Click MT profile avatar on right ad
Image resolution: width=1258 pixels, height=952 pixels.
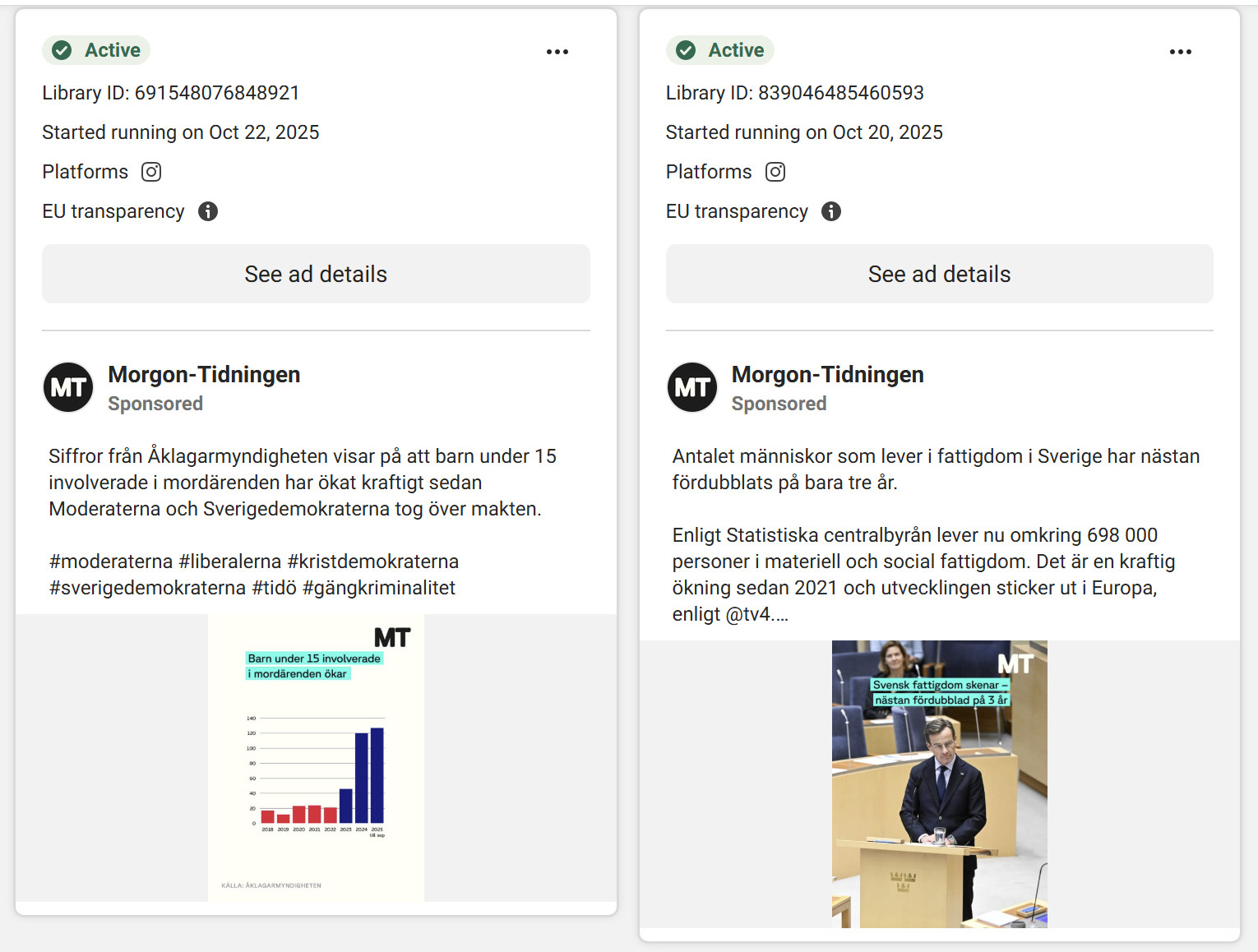[691, 387]
